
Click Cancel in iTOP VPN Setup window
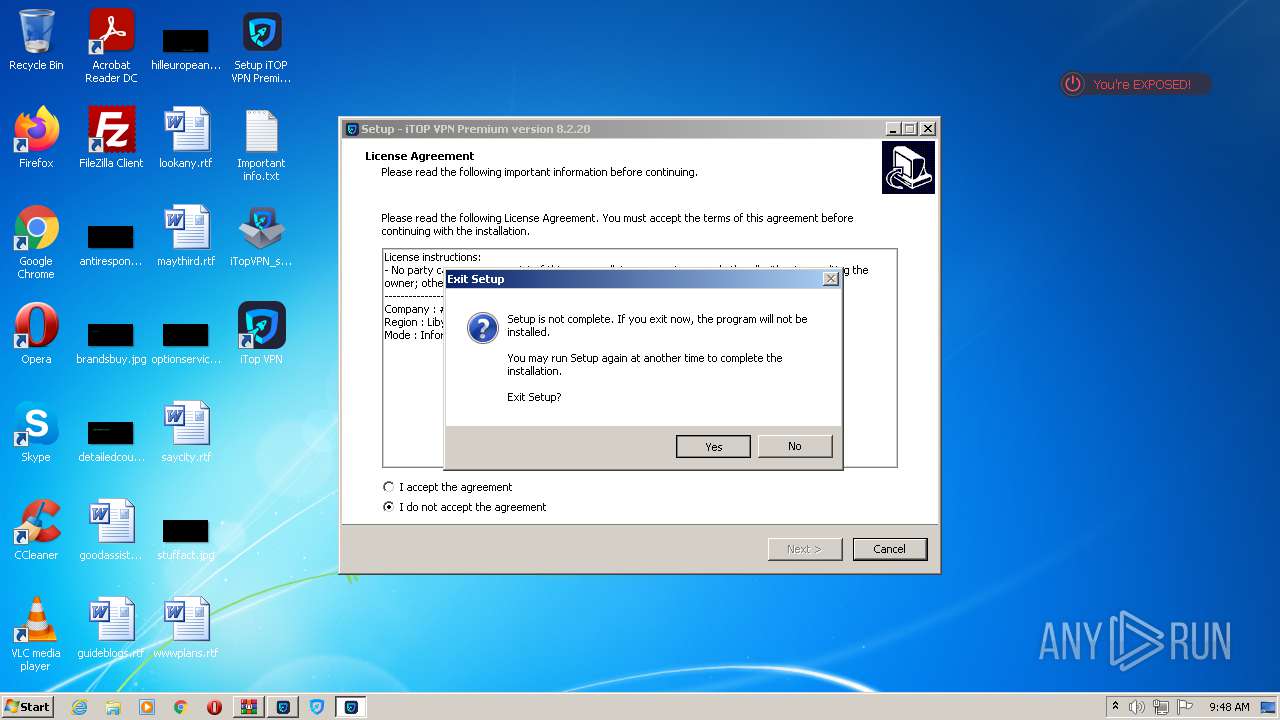pos(889,549)
